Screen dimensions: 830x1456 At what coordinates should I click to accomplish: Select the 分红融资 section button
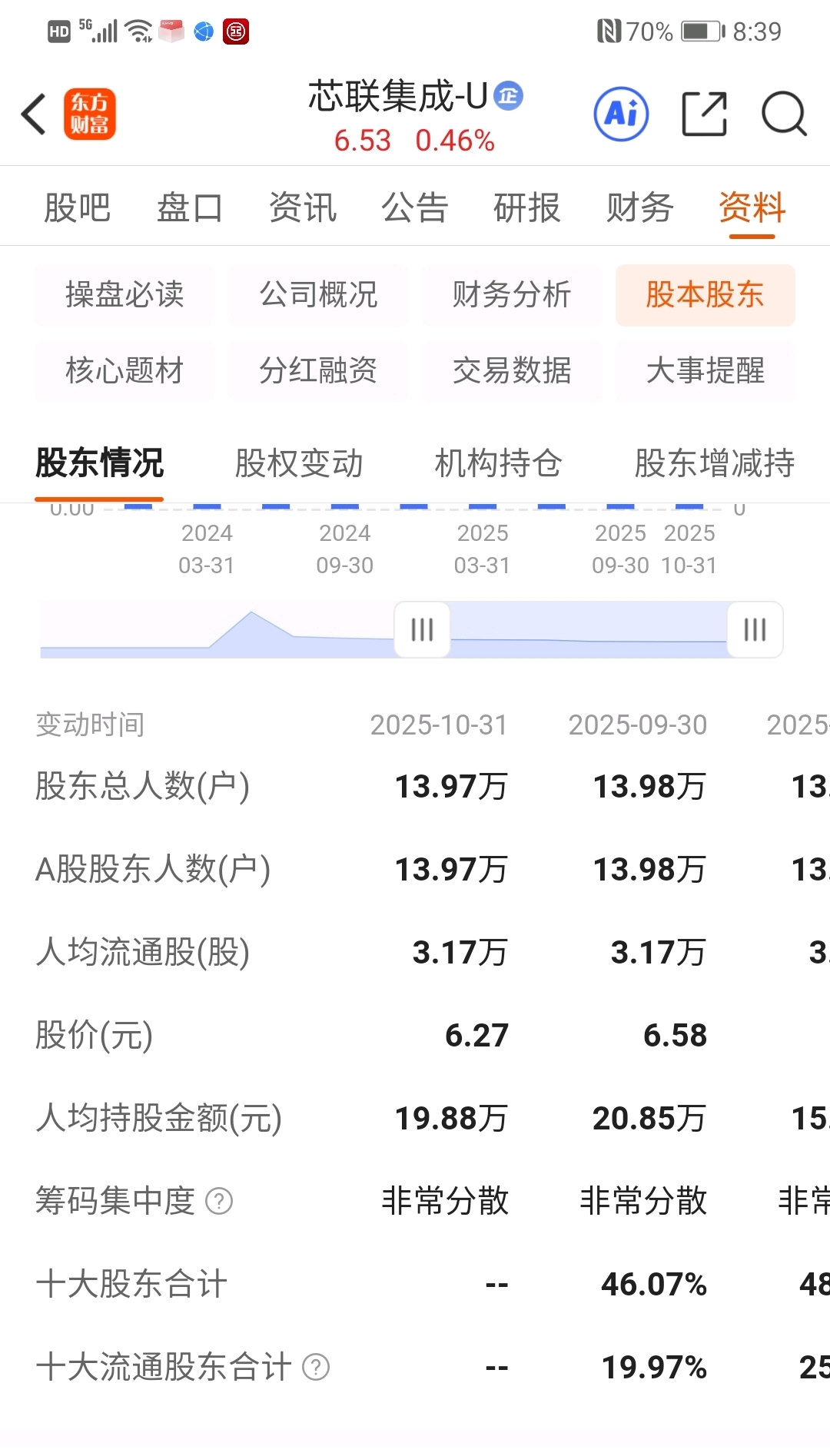point(318,370)
